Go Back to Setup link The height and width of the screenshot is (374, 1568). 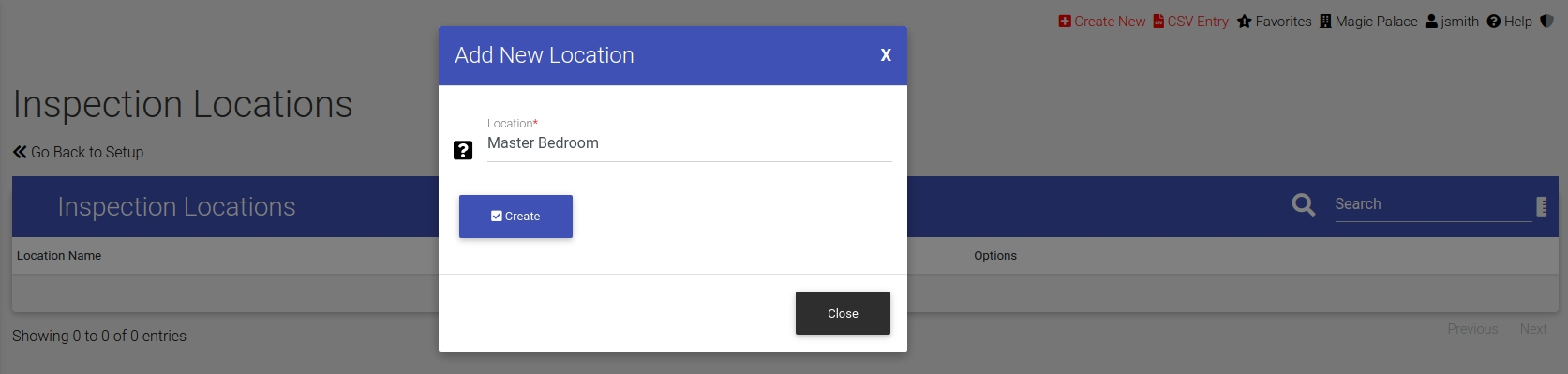[x=78, y=152]
